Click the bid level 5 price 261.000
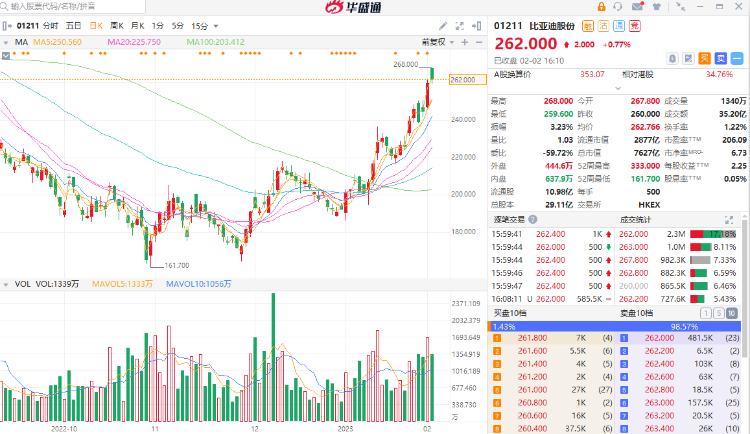The image size is (750, 434). [532, 390]
